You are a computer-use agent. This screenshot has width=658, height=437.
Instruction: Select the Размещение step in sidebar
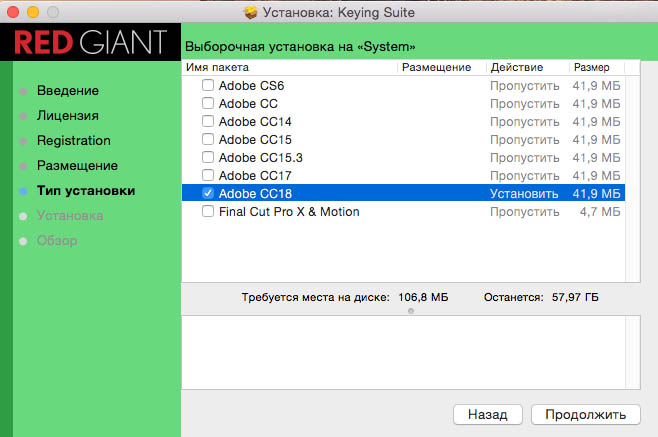(77, 165)
